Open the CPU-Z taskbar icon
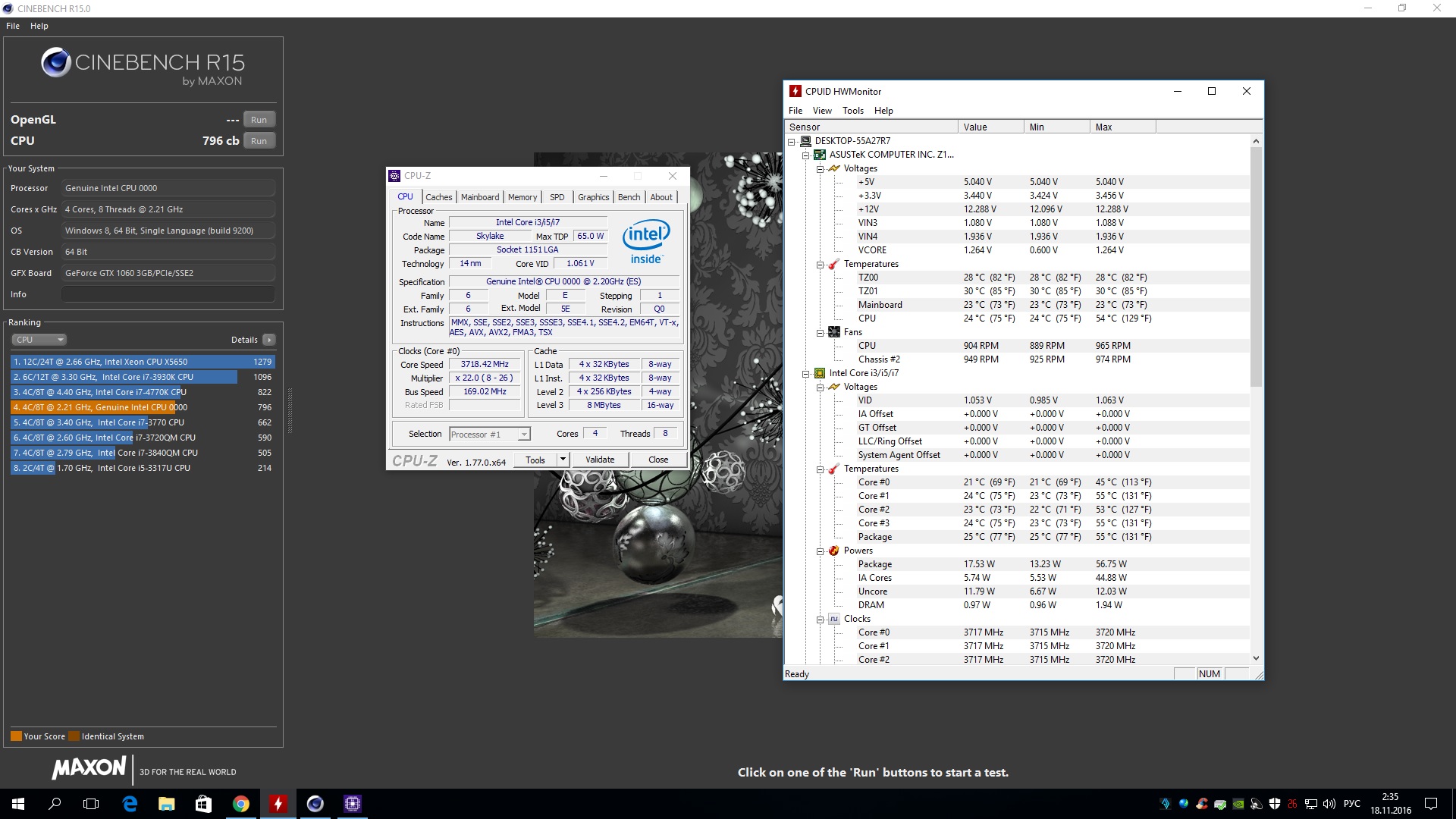 tap(353, 804)
